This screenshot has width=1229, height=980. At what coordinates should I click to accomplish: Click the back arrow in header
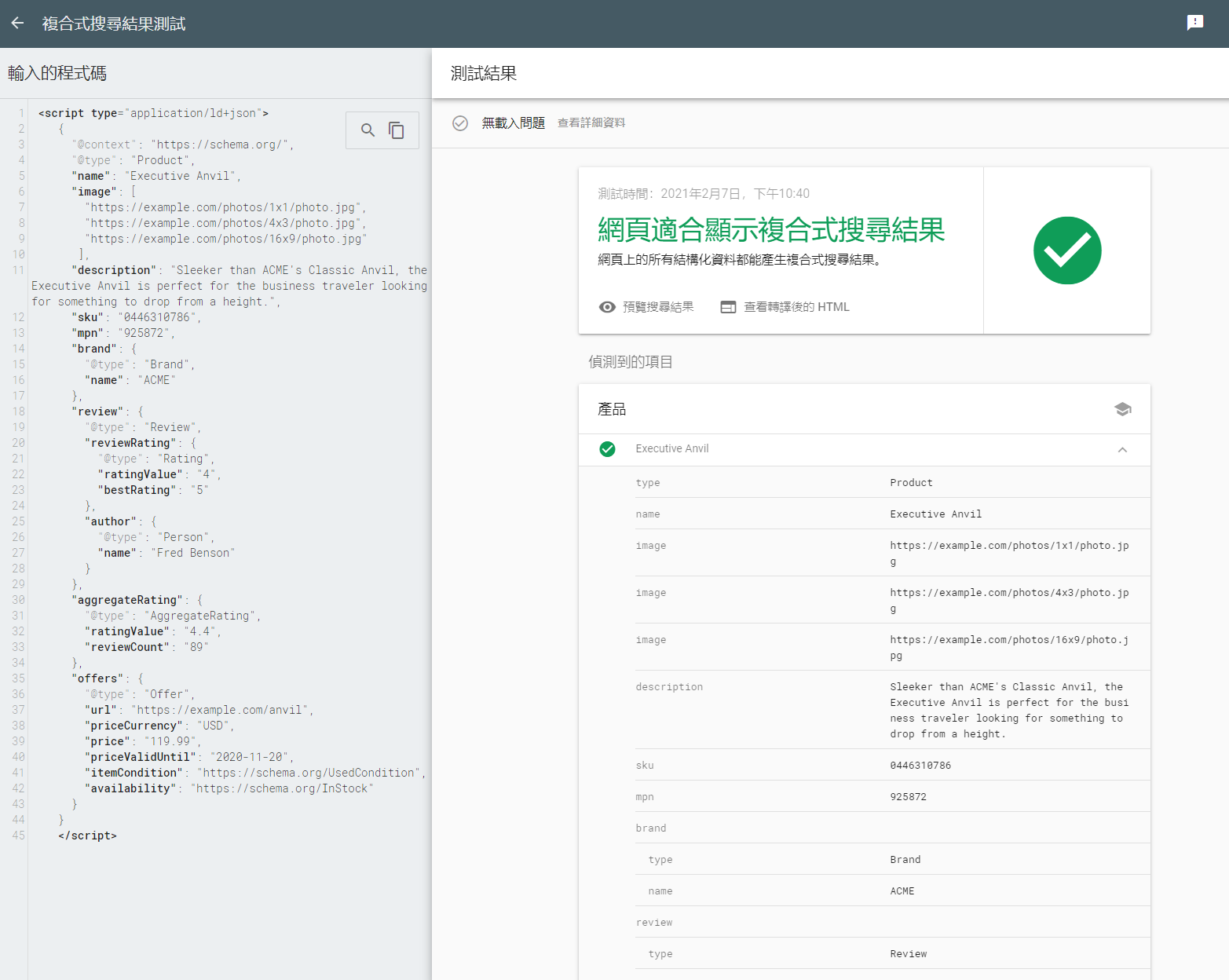(18, 24)
